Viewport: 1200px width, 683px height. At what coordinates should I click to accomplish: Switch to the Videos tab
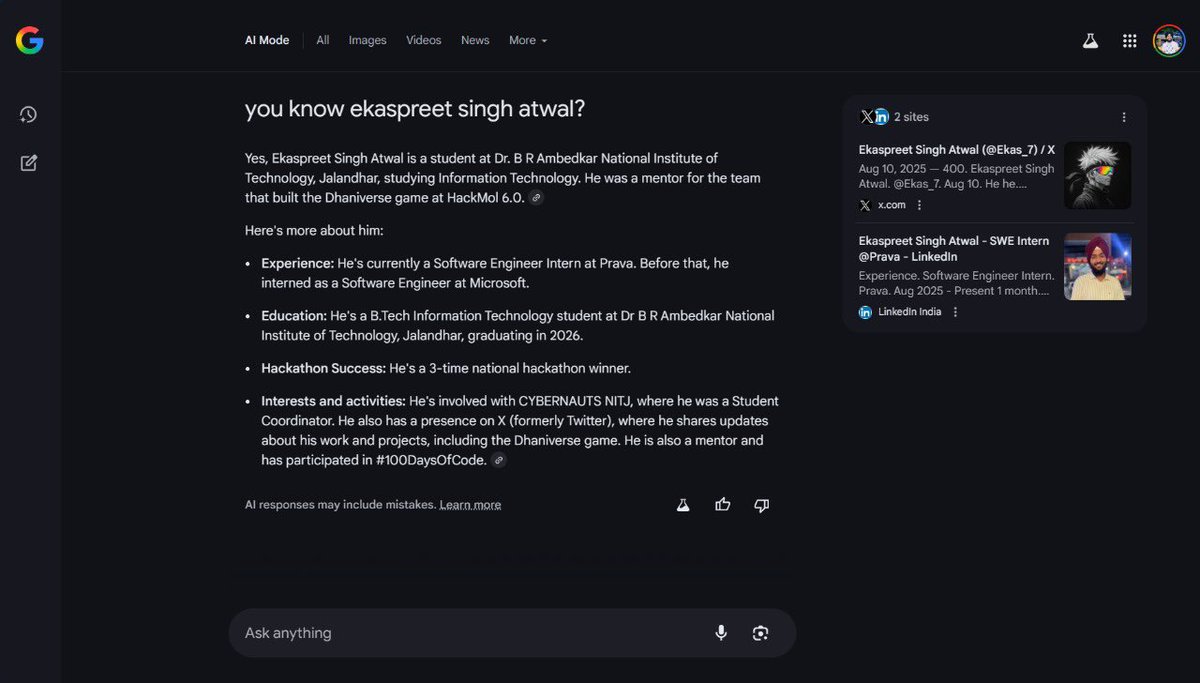click(423, 40)
